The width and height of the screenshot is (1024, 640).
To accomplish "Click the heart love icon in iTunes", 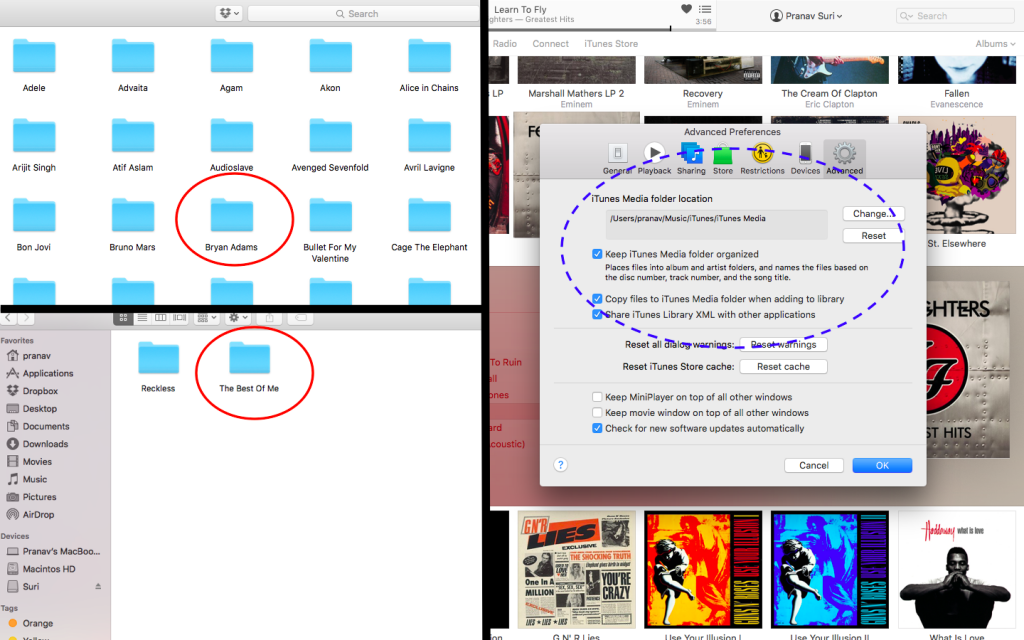I will [x=686, y=9].
